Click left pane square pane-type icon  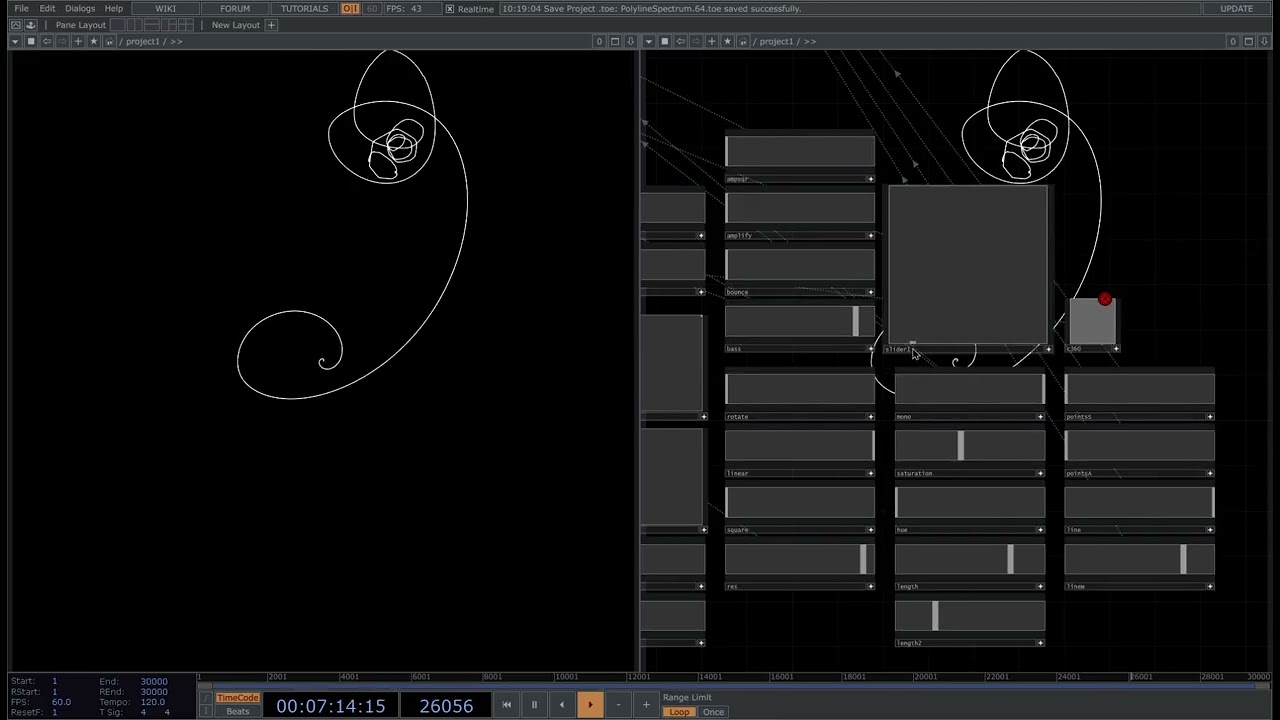coord(30,41)
